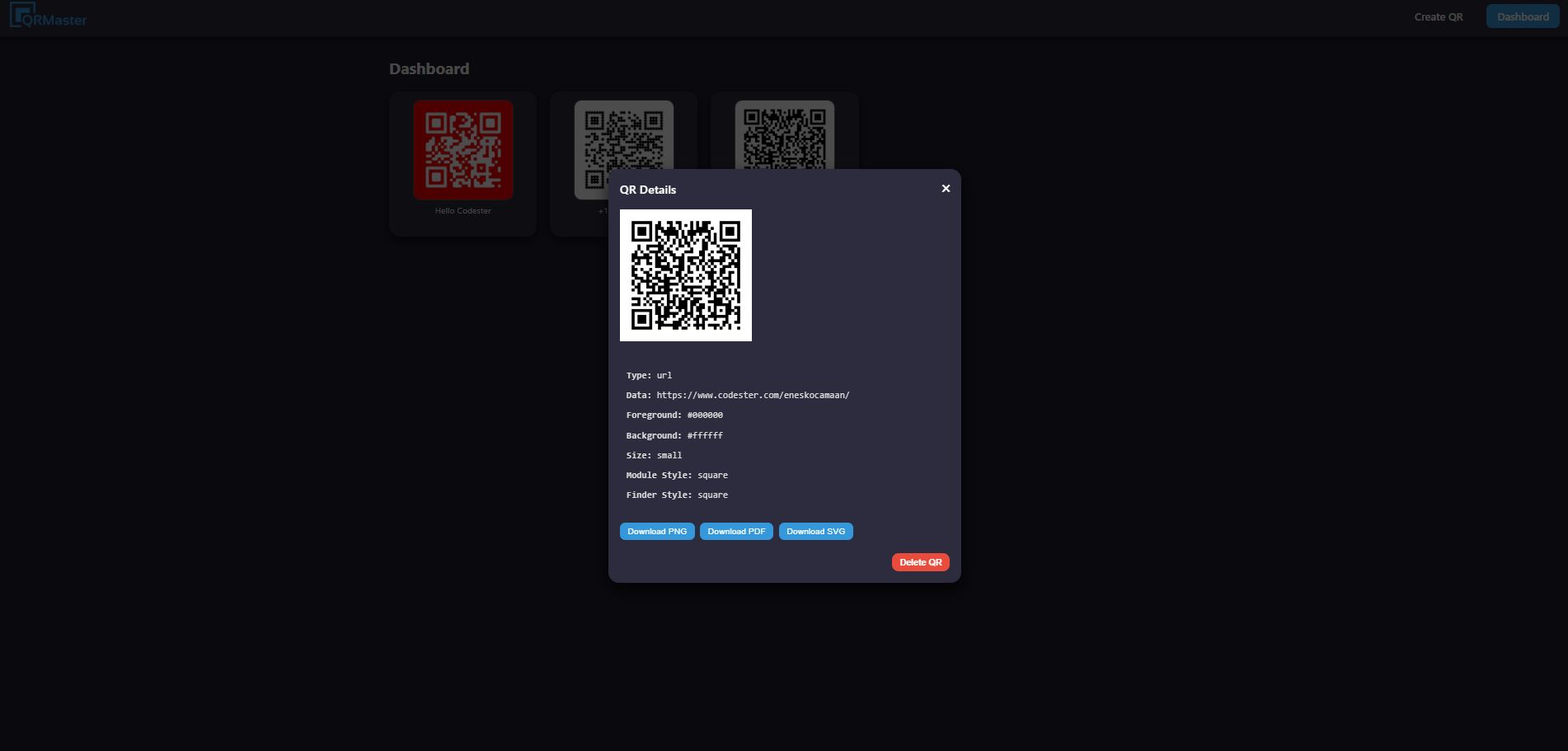Click the Foreground value #000000
The height and width of the screenshot is (751, 1568).
point(705,415)
